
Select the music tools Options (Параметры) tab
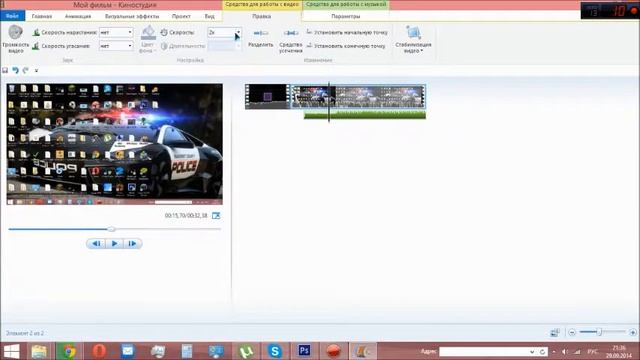[x=346, y=16]
